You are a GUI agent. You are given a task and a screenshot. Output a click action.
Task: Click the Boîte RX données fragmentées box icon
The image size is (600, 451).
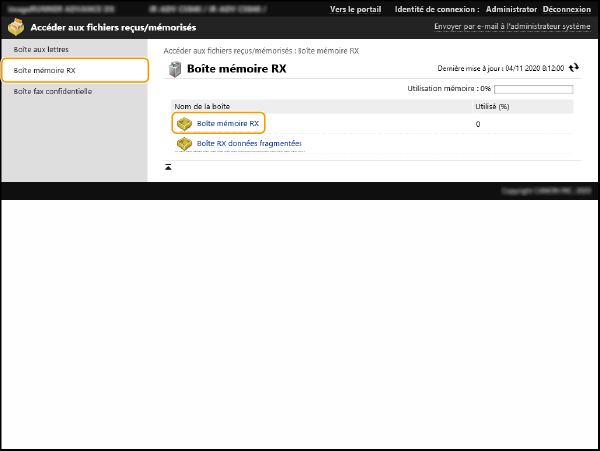pyautogui.click(x=184, y=144)
